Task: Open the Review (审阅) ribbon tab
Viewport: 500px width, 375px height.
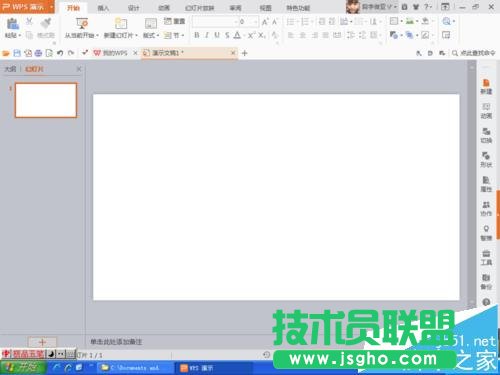Action: (x=235, y=8)
